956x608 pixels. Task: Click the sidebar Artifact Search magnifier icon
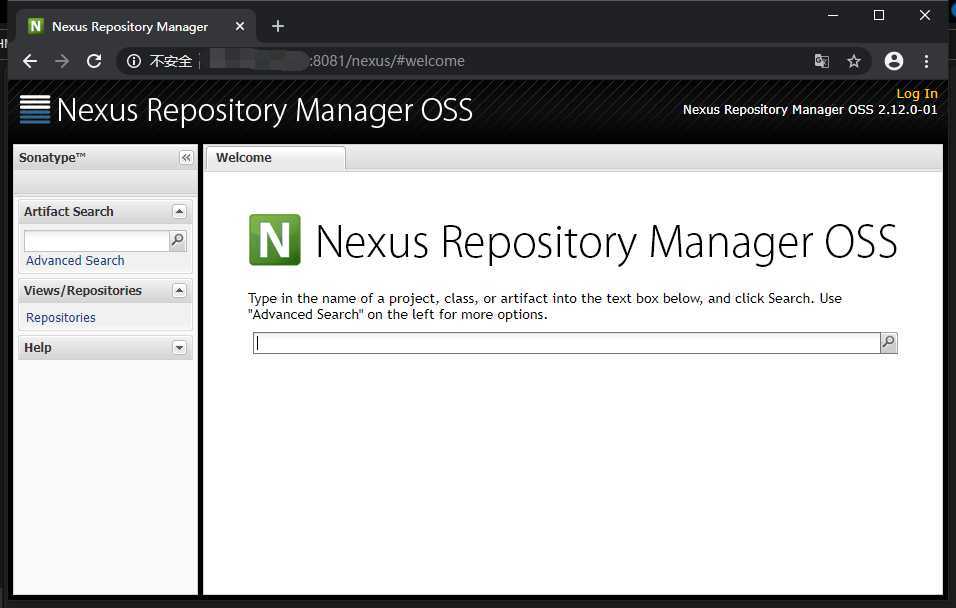(x=177, y=240)
